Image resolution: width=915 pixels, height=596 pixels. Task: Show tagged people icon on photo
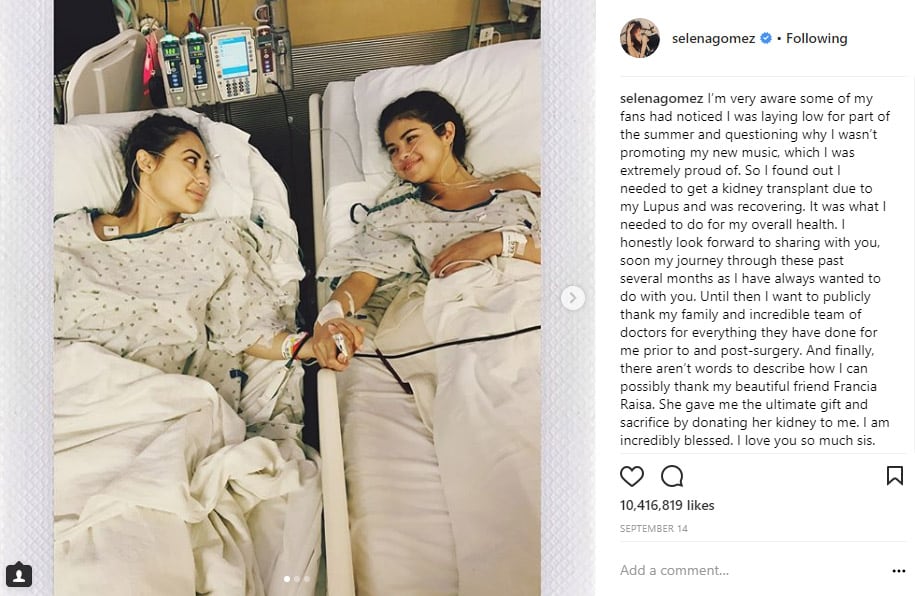[x=19, y=575]
